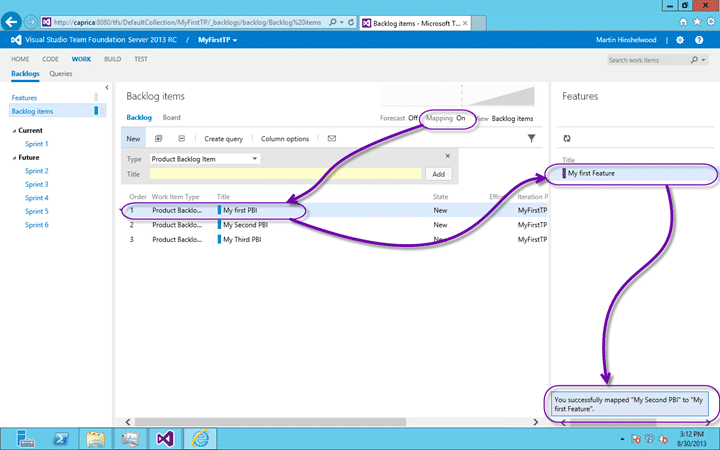Open Visual Studio from taskbar
720x450 pixels.
click(165, 439)
